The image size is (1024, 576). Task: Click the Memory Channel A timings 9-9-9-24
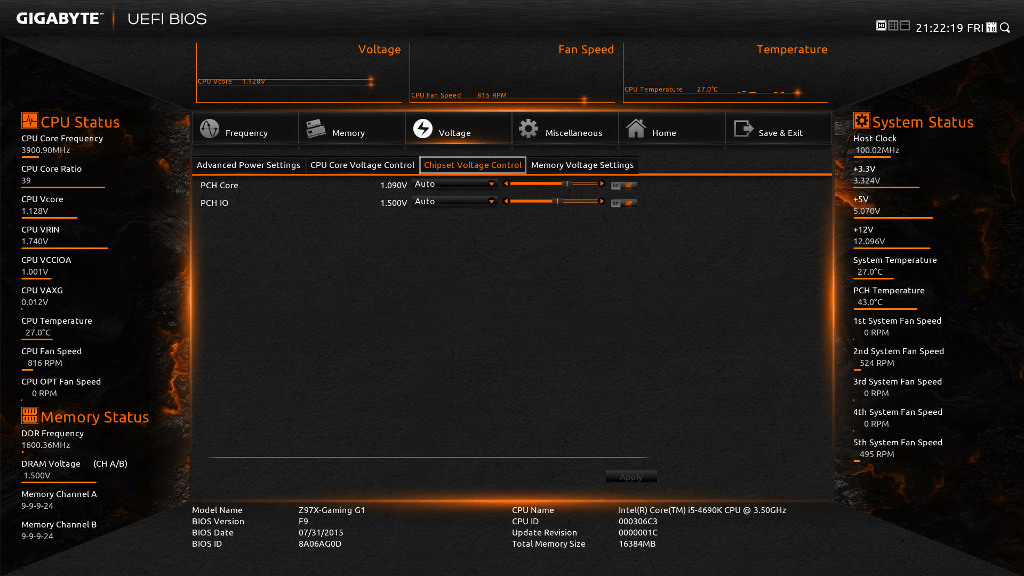(x=37, y=506)
